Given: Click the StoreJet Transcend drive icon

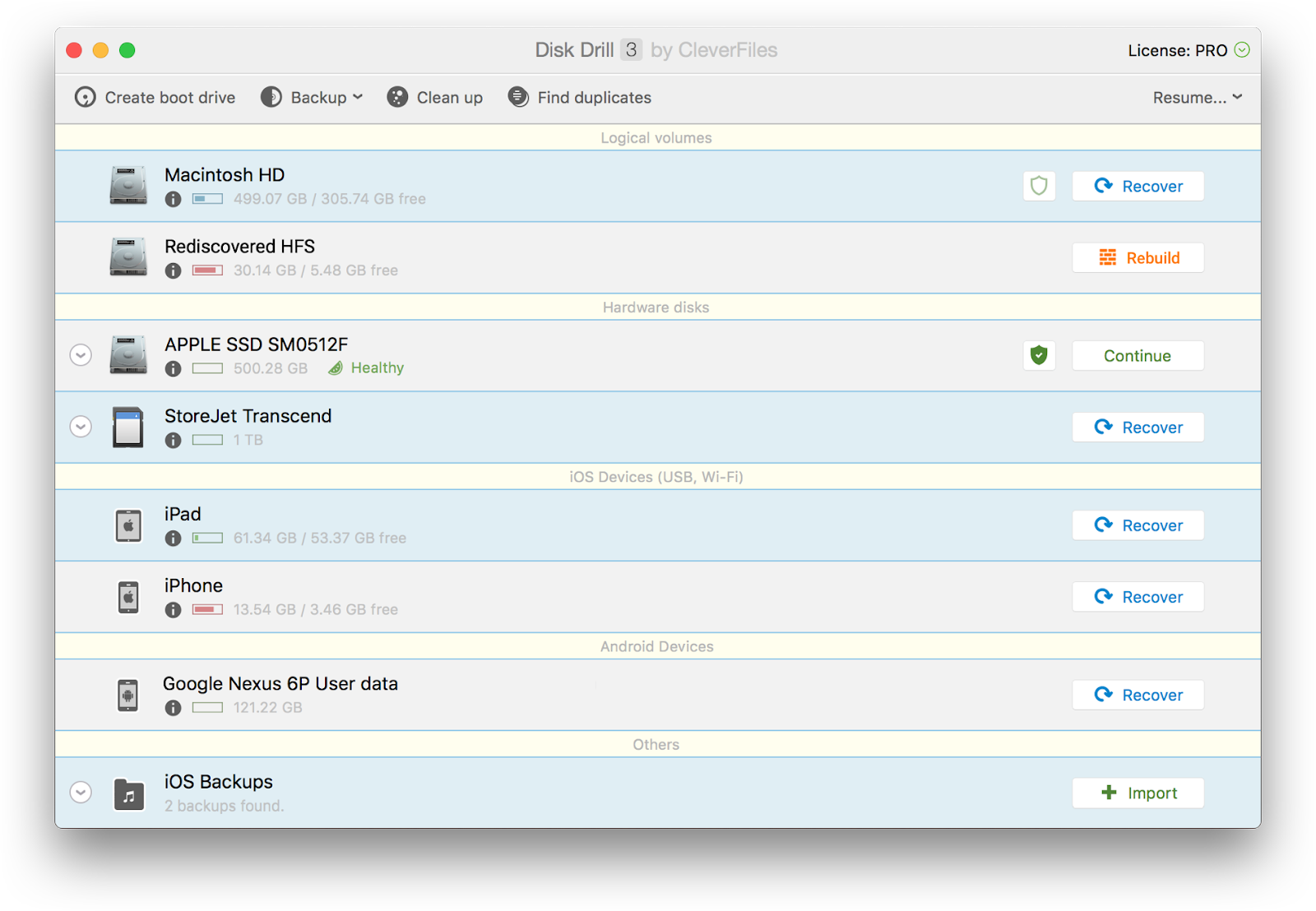Looking at the screenshot, I should click(x=128, y=428).
